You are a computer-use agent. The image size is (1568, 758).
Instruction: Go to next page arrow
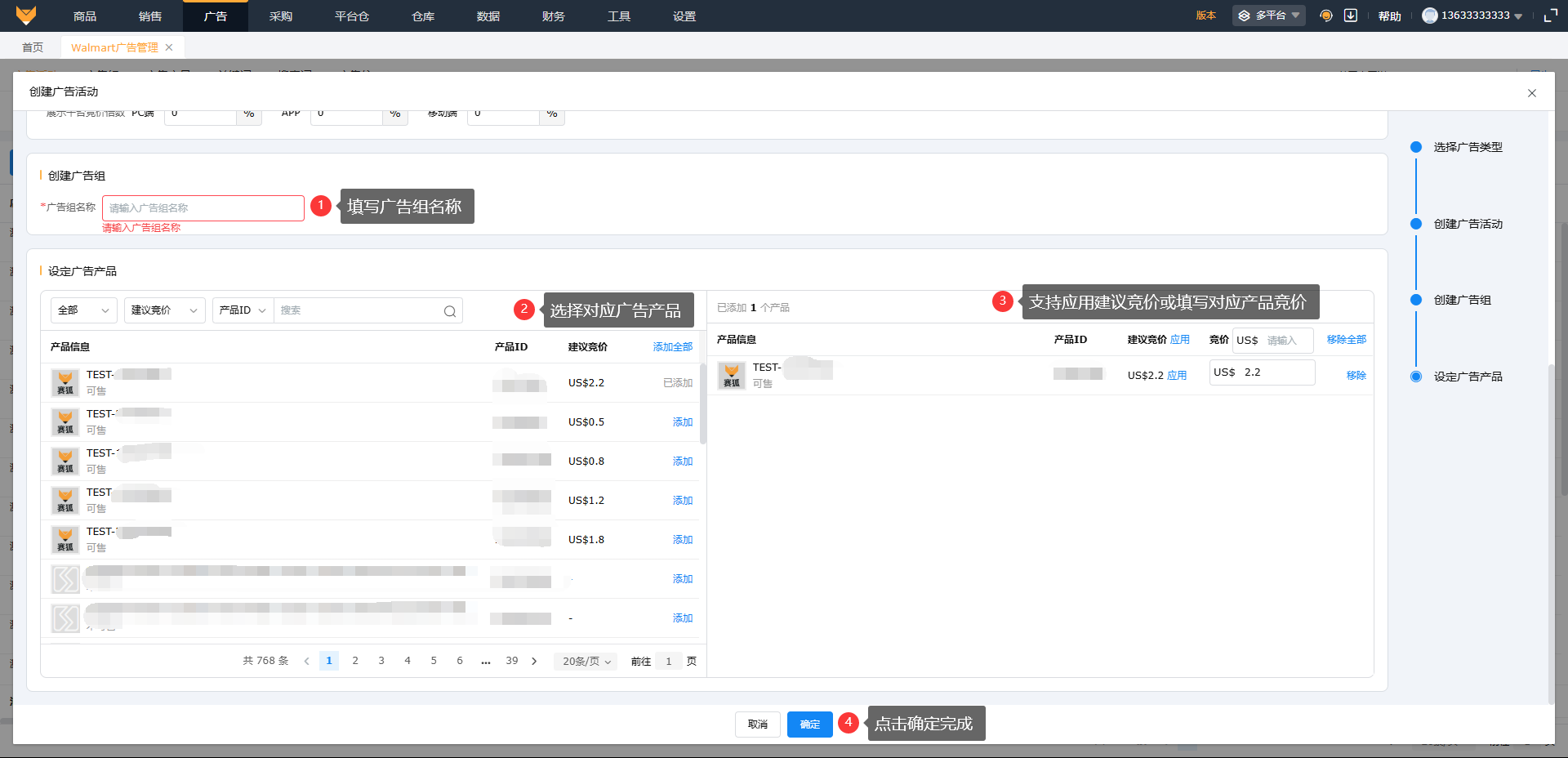[535, 662]
